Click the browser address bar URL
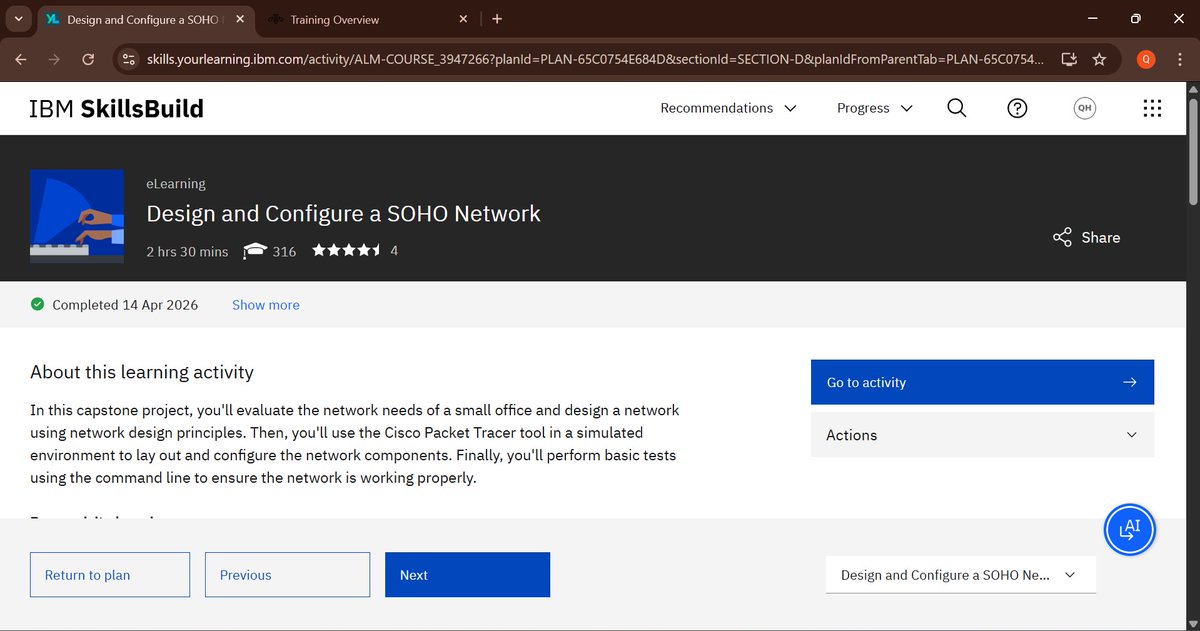This screenshot has width=1200, height=631. (x=596, y=59)
